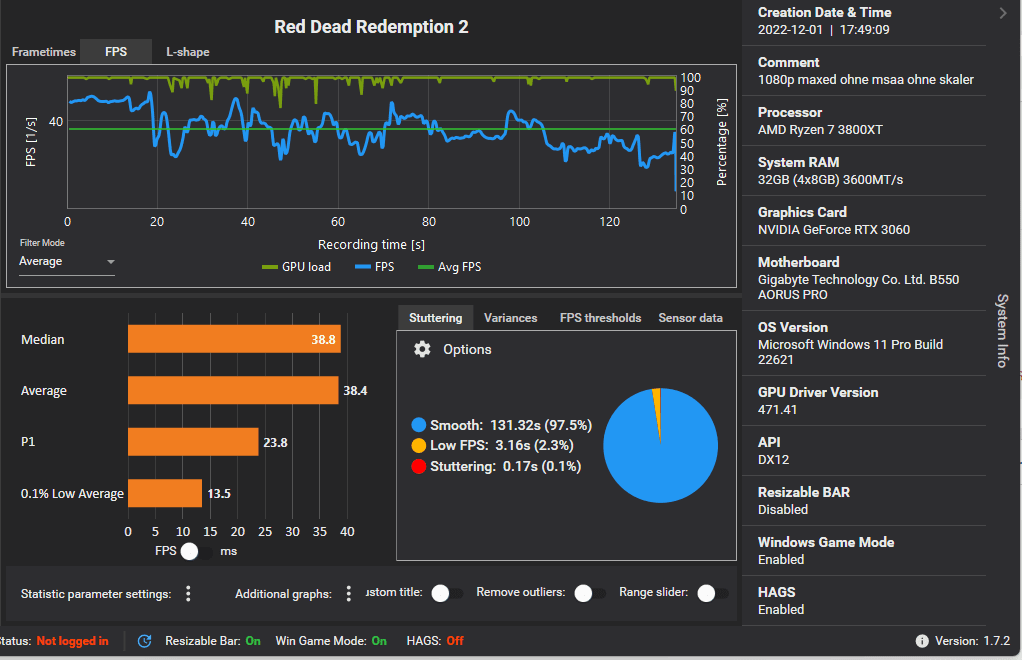The height and width of the screenshot is (660, 1022).
Task: Click the GPU driver version '471.41'
Action: 777,410
